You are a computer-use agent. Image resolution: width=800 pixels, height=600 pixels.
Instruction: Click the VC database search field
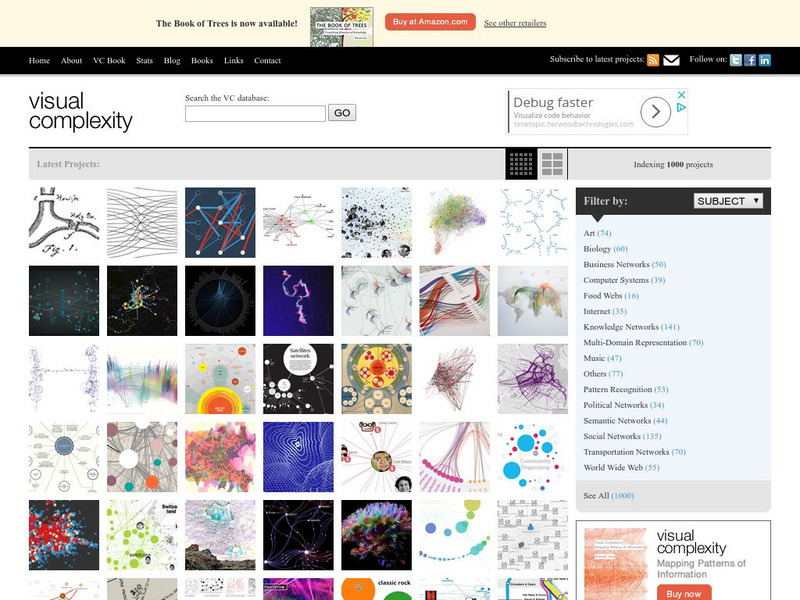tap(255, 113)
